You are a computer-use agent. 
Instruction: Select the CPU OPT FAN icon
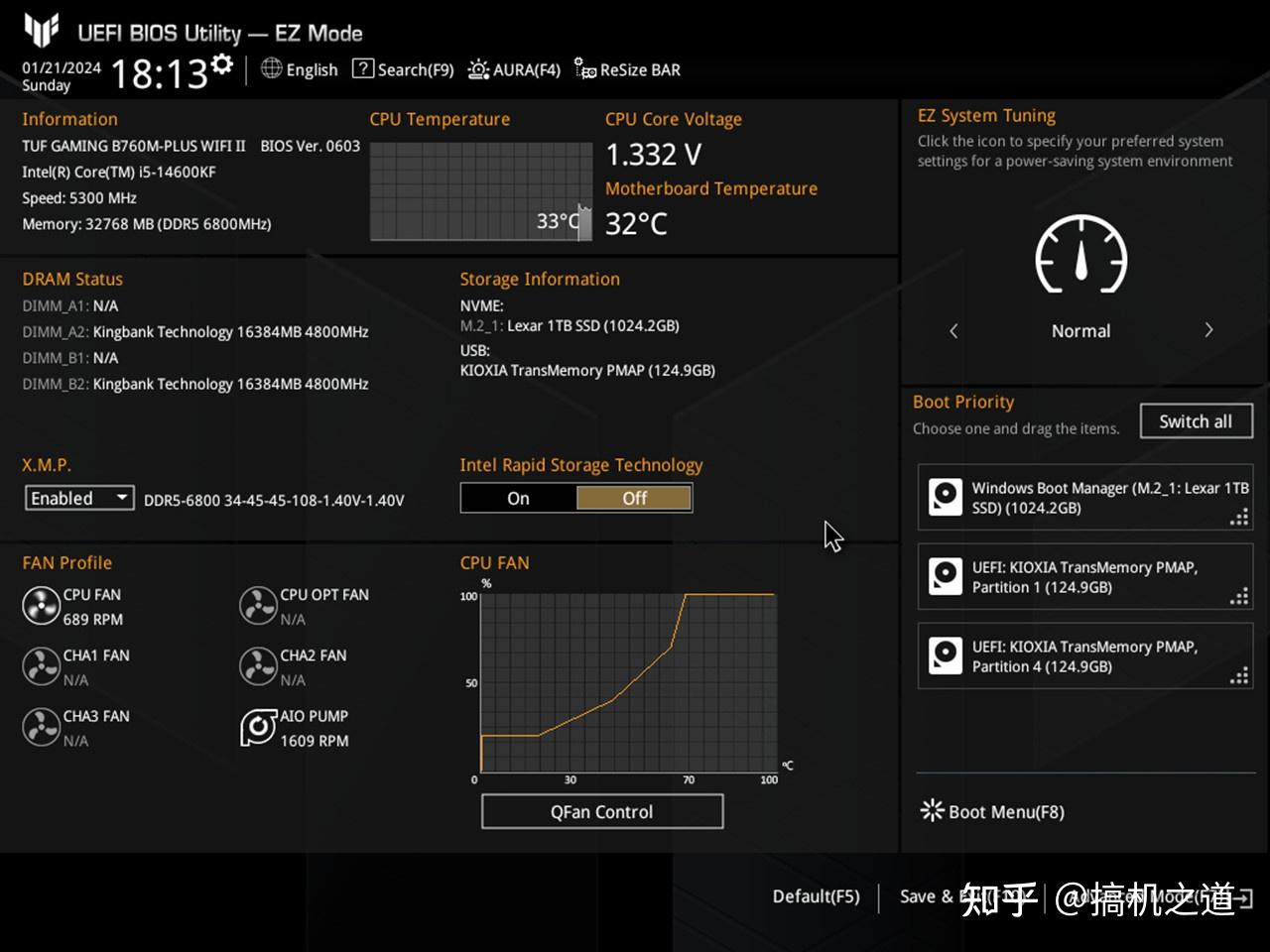[x=258, y=606]
